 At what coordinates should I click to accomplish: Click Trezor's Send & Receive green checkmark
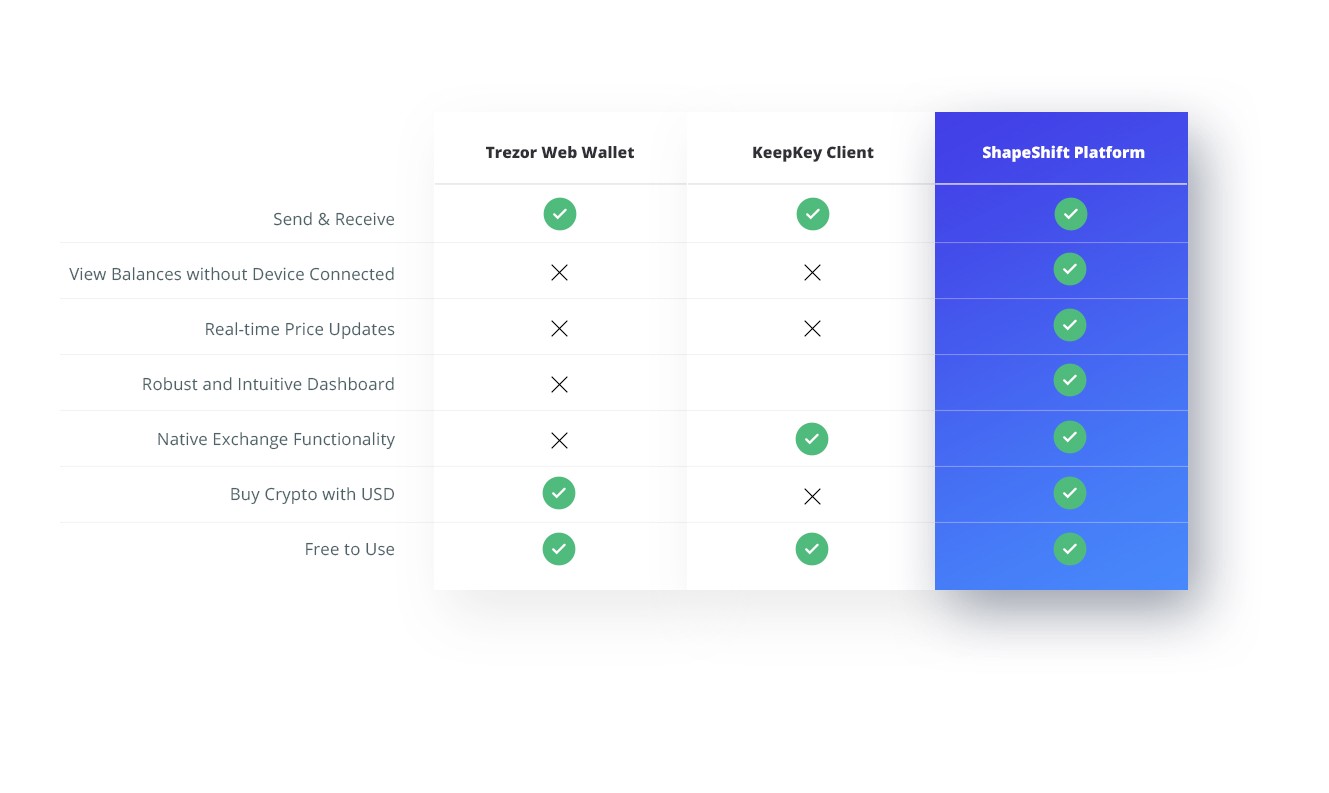point(560,214)
